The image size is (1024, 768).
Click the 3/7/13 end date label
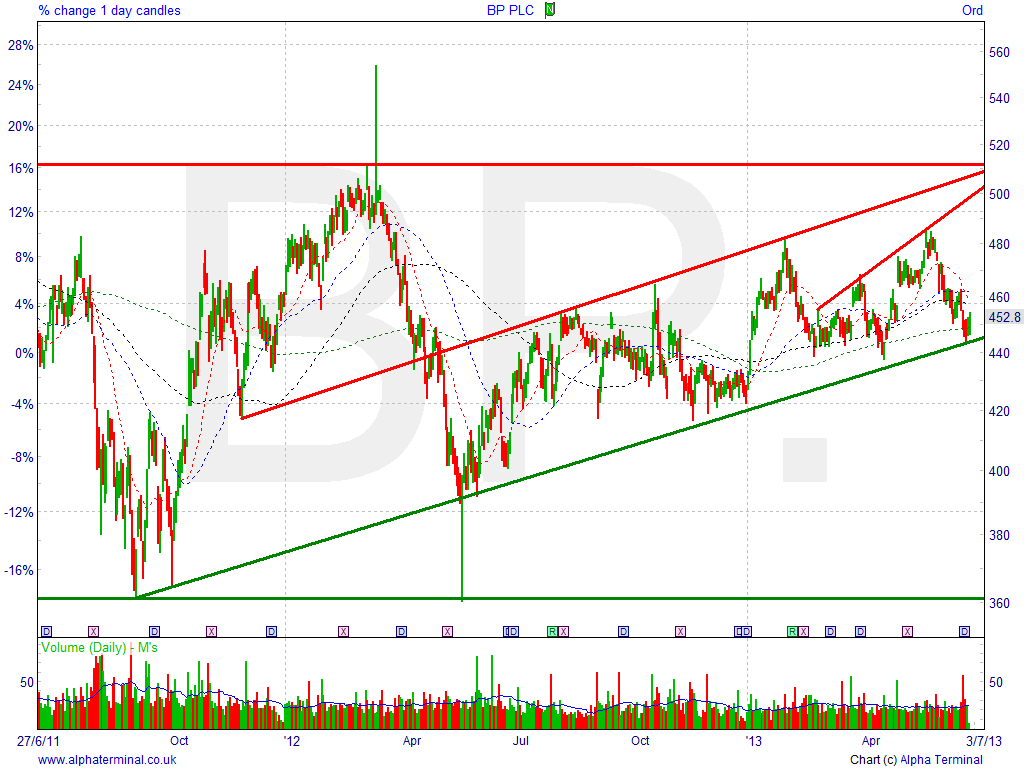click(x=984, y=741)
